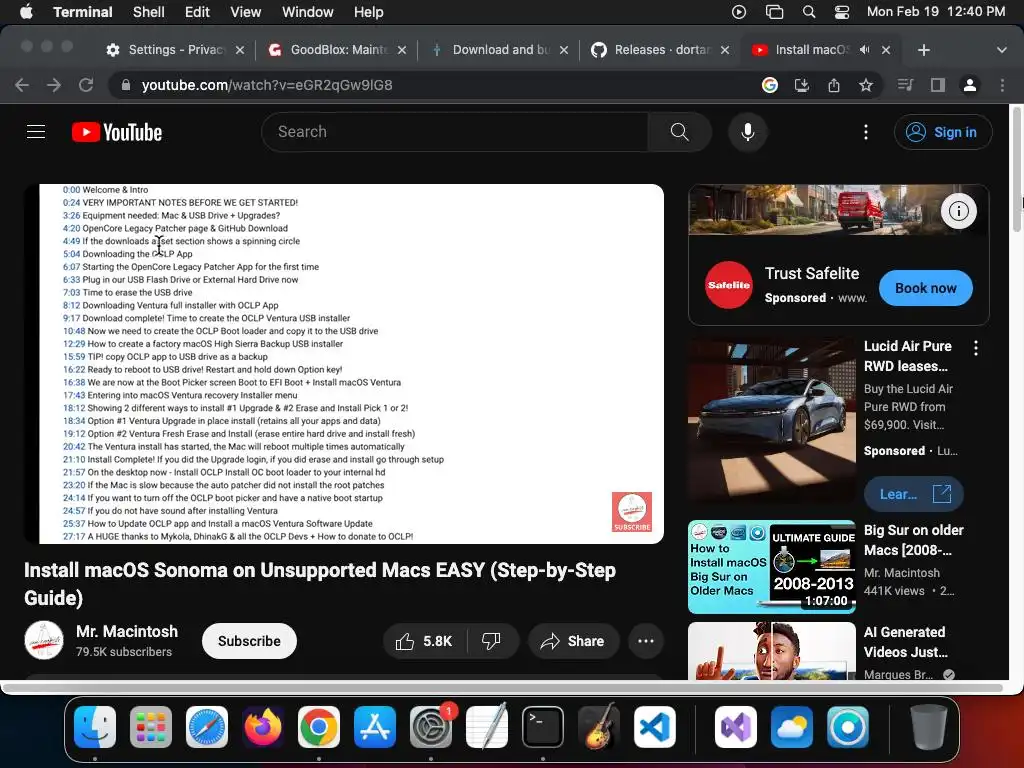Click subscribe watermark in video player
This screenshot has width=1024, height=768.
point(632,511)
